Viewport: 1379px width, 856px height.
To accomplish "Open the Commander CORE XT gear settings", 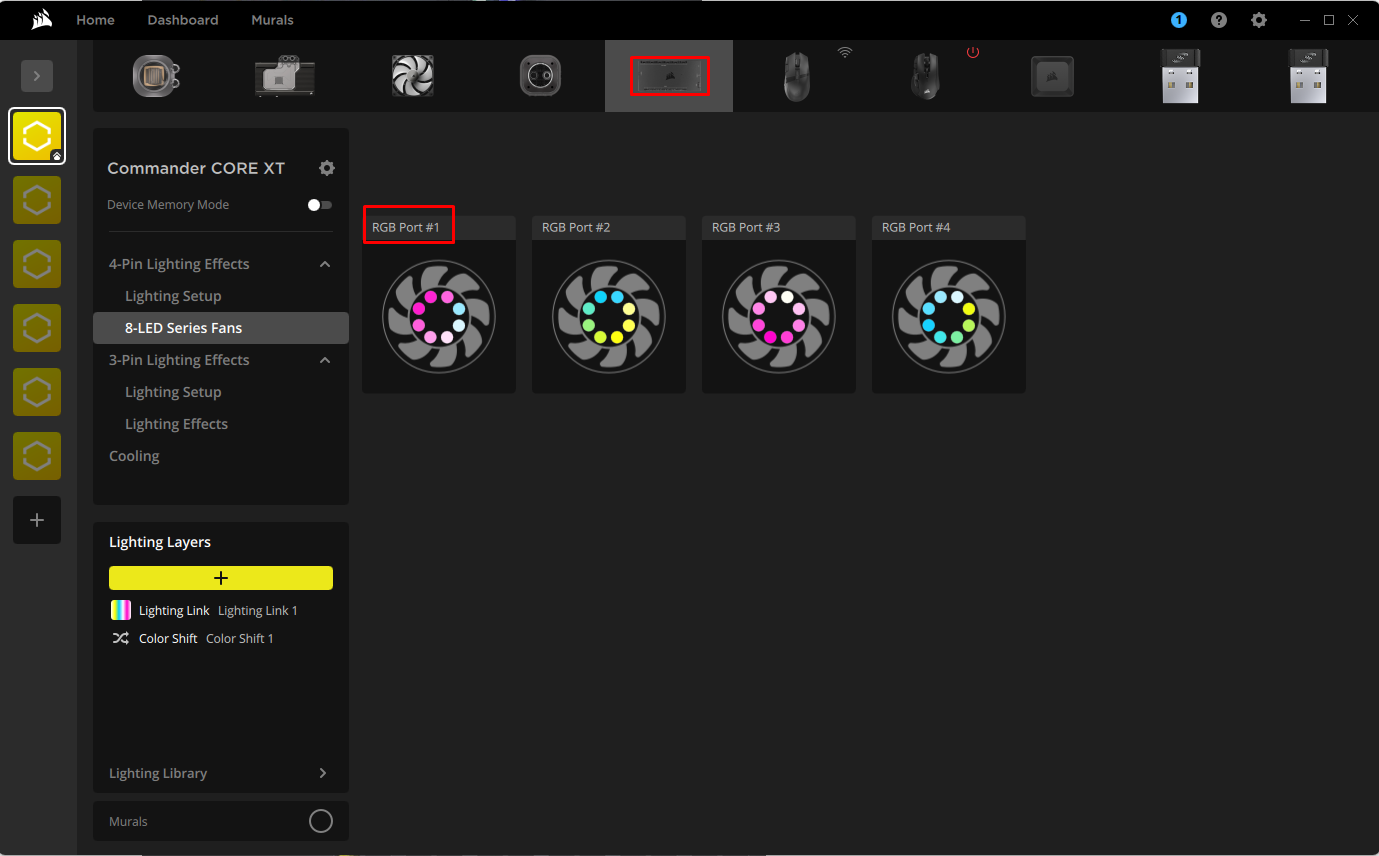I will click(327, 168).
